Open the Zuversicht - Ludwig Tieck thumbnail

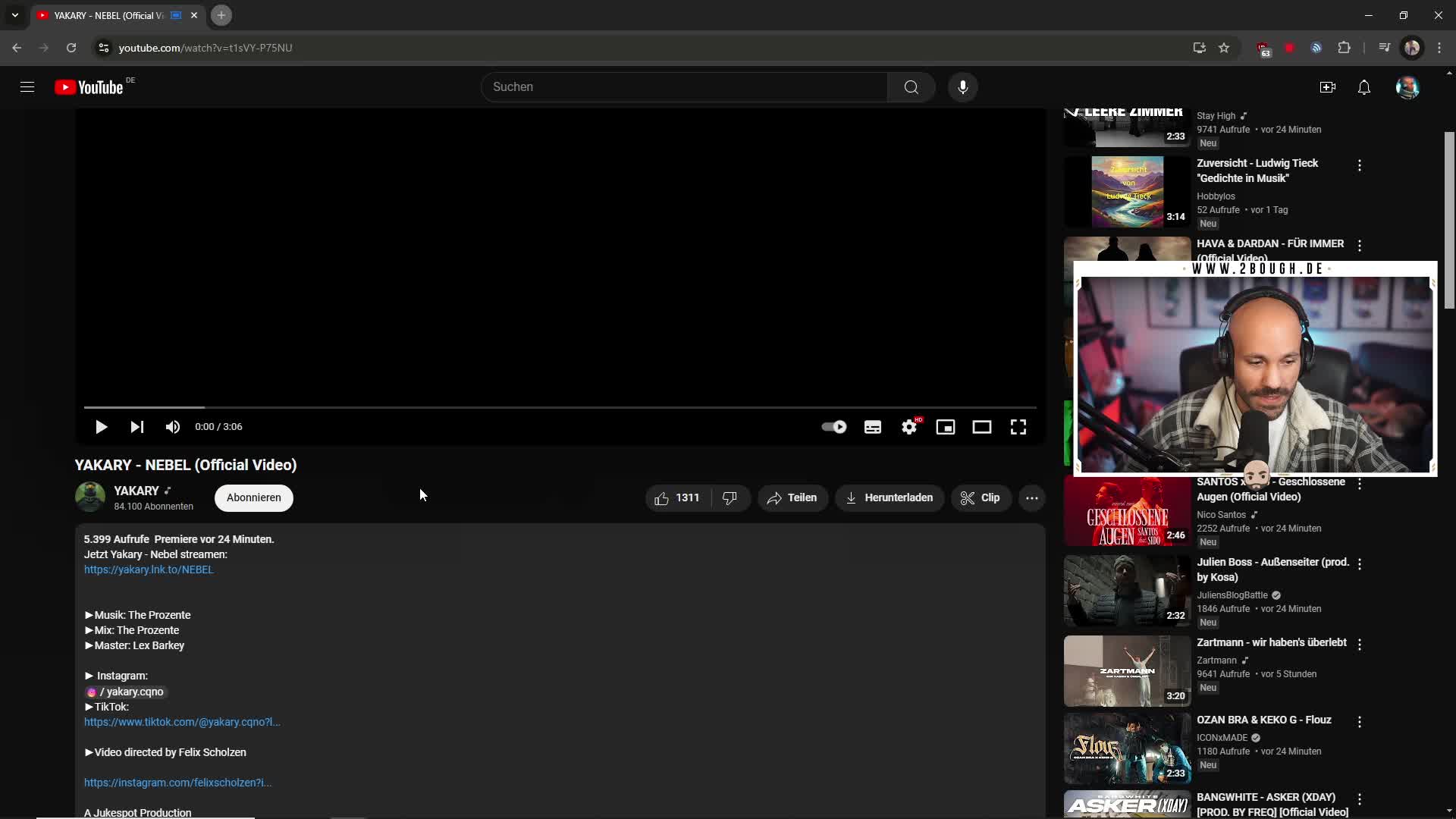(1127, 192)
